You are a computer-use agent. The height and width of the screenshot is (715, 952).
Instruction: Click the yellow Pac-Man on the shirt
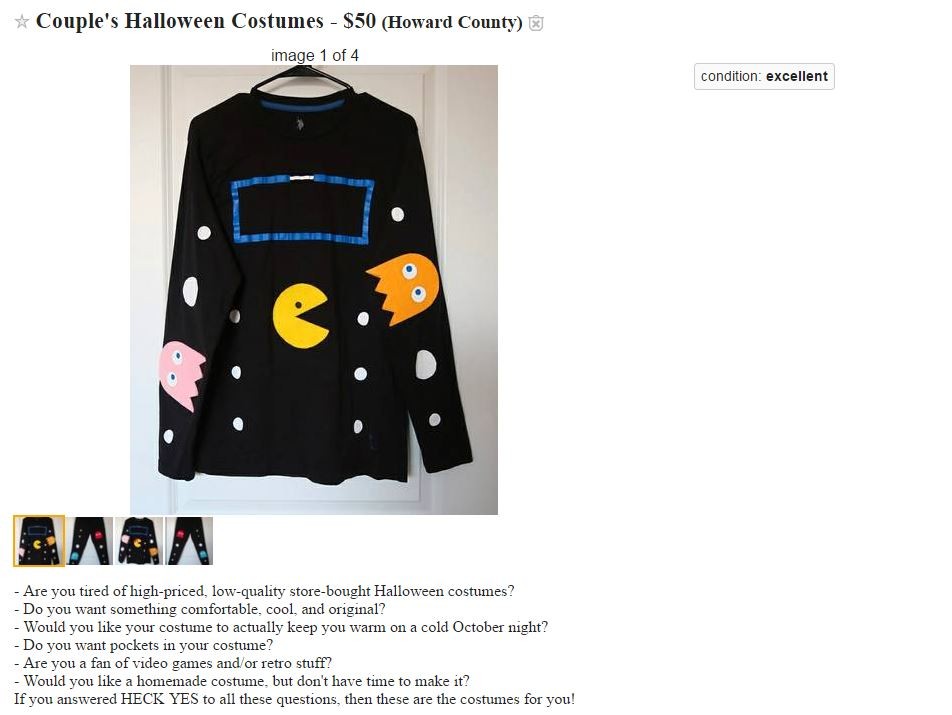pyautogui.click(x=301, y=316)
